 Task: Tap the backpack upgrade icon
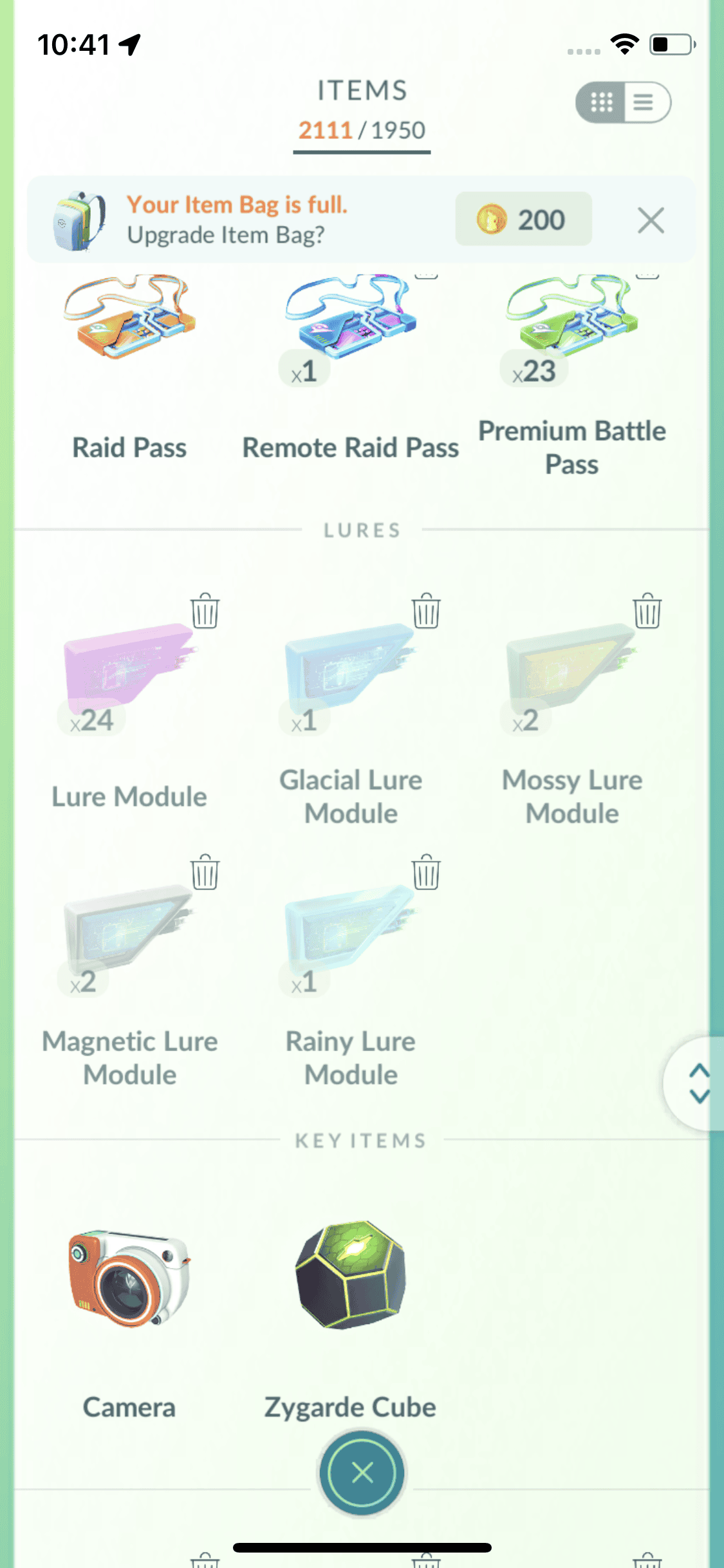(x=78, y=220)
